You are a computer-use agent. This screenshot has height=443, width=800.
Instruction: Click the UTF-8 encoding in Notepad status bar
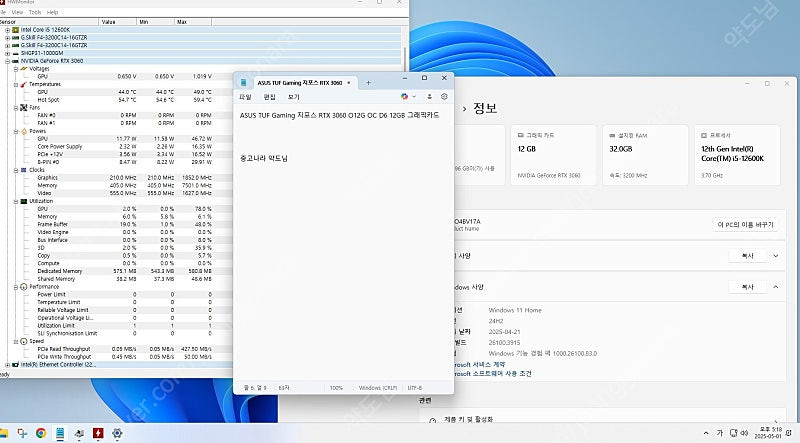click(414, 388)
